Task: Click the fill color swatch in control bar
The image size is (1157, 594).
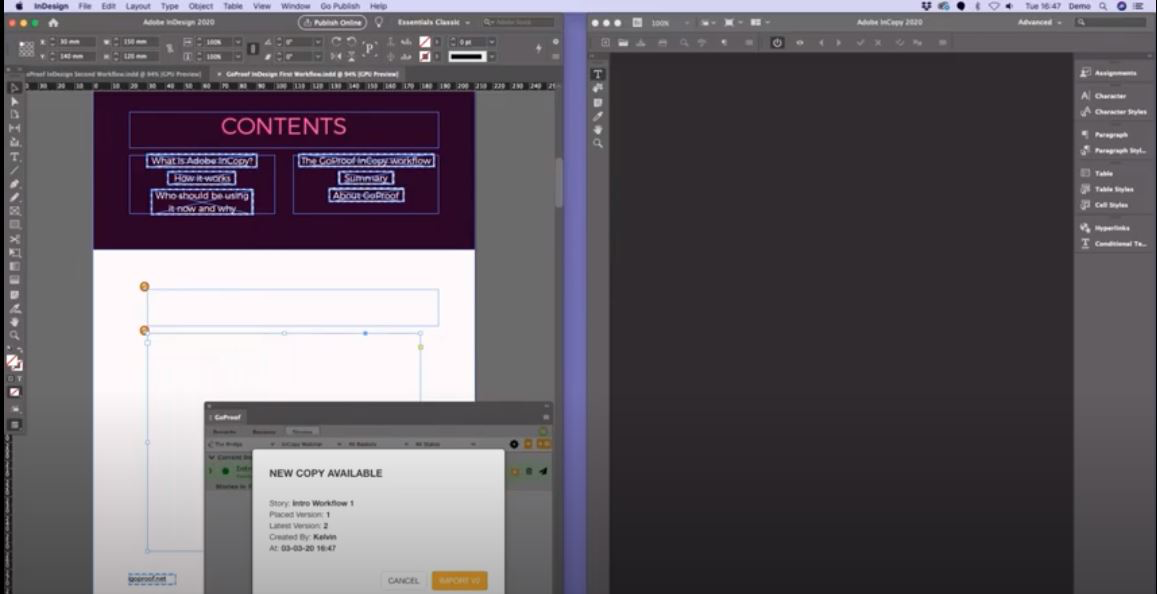Action: [425, 42]
